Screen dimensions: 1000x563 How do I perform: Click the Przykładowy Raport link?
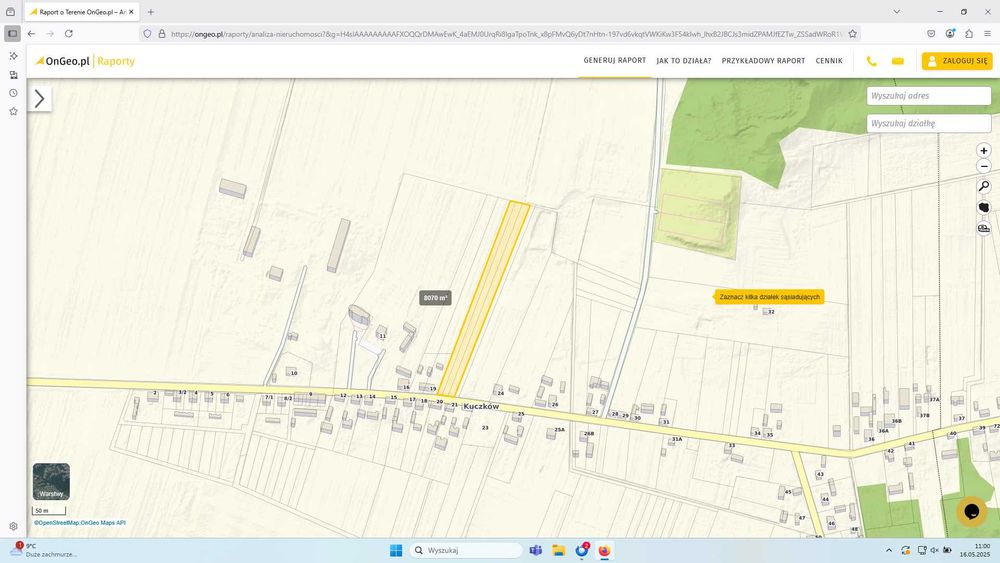pos(763,61)
